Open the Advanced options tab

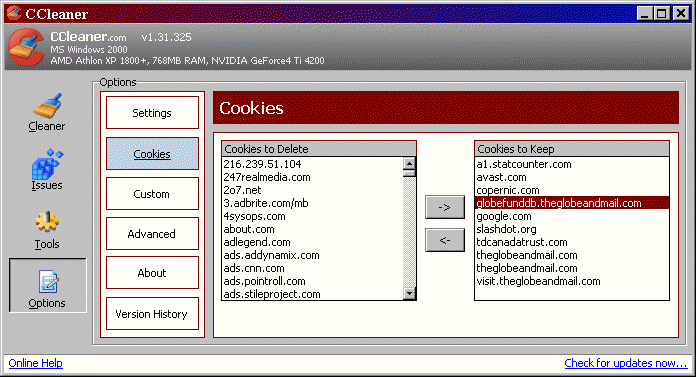(152, 234)
